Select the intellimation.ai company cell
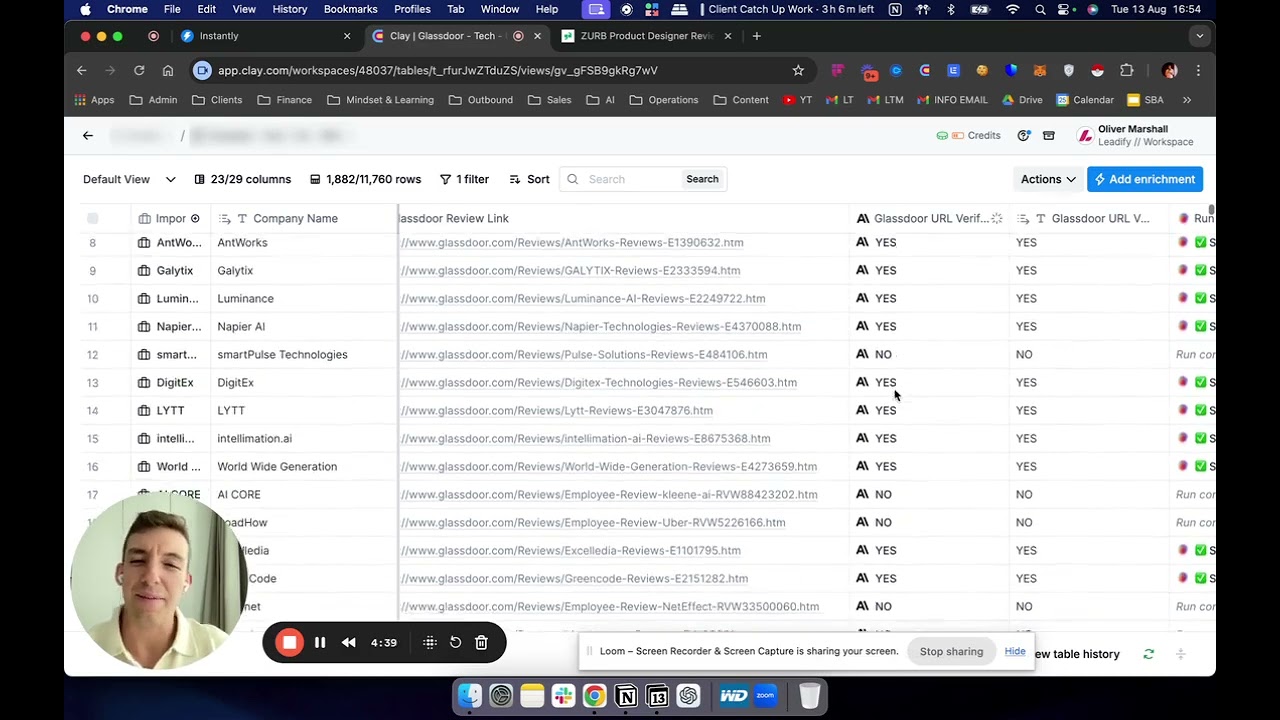This screenshot has width=1280, height=720. click(304, 439)
